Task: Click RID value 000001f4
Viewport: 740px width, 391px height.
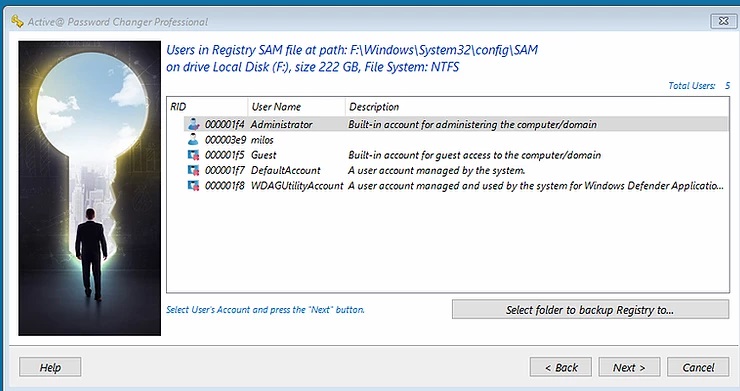Action: (x=224, y=125)
